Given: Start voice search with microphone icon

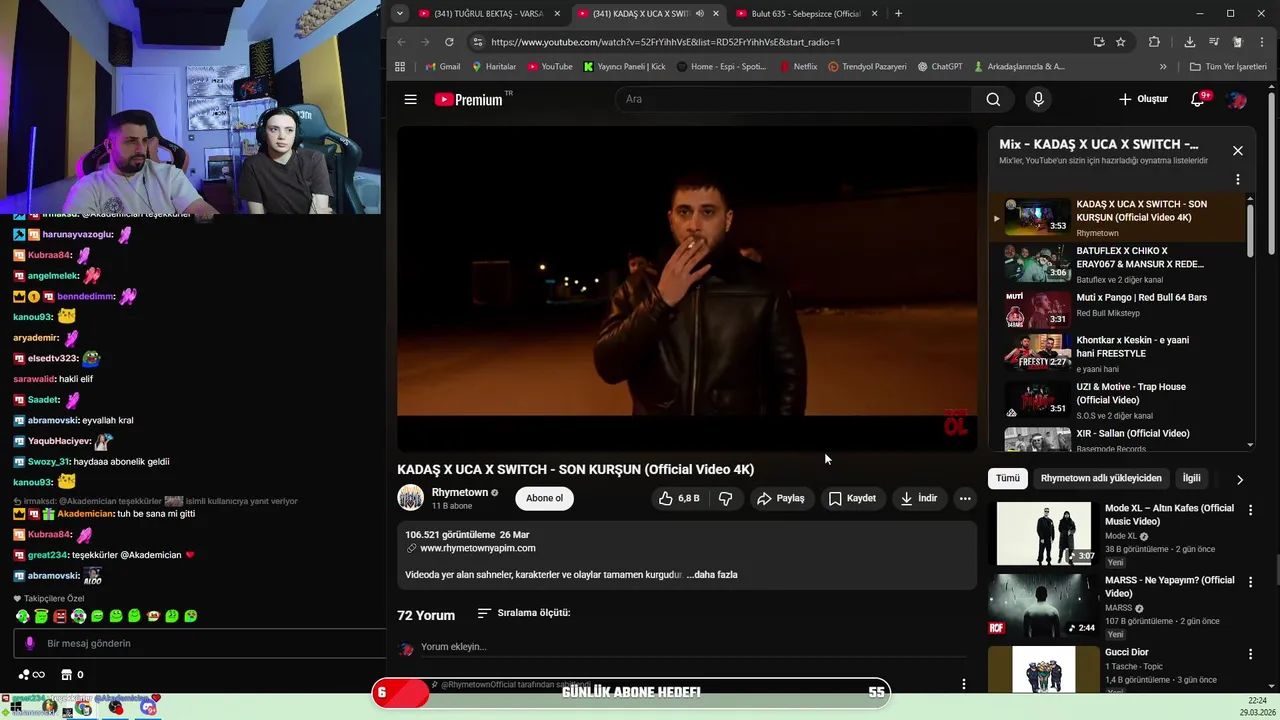Looking at the screenshot, I should (1038, 99).
